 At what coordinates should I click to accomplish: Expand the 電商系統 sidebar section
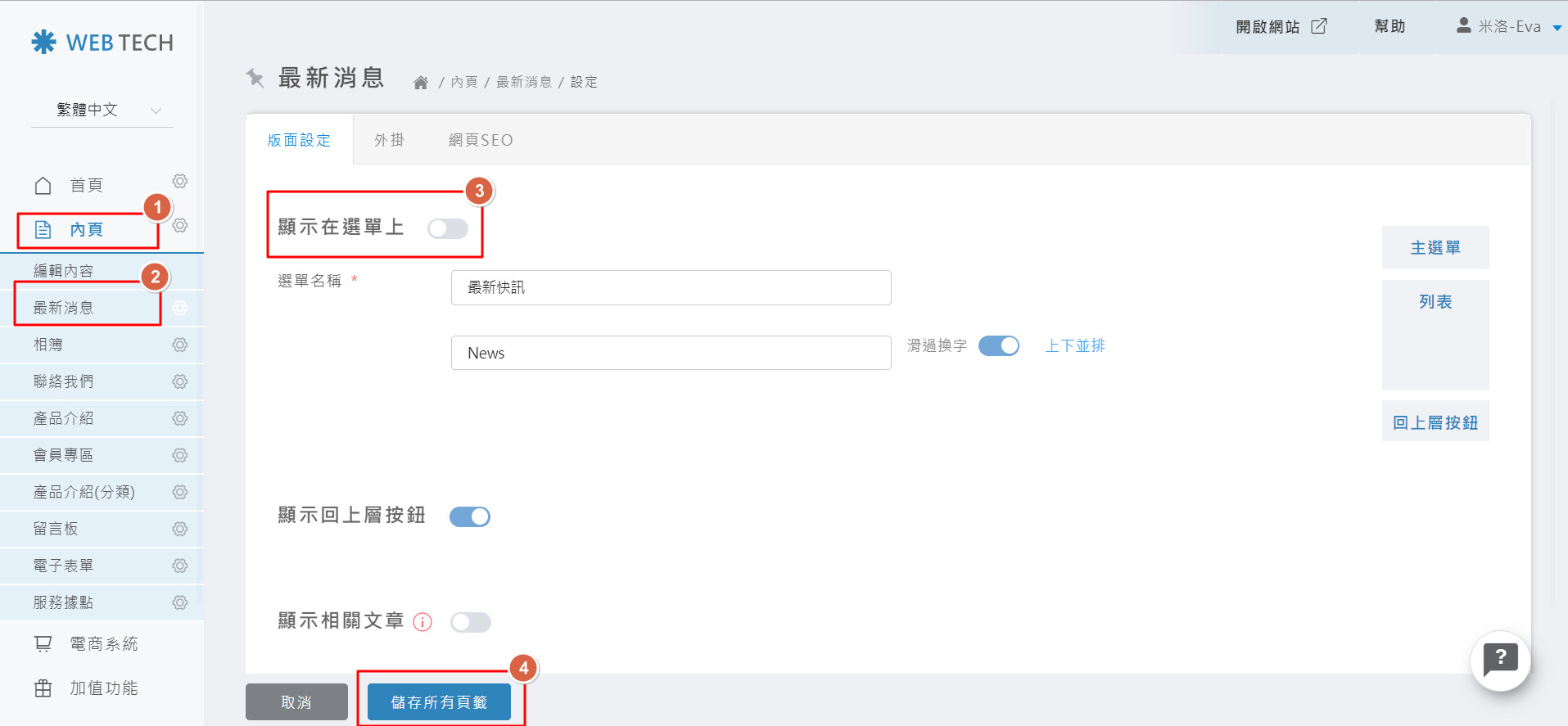click(103, 644)
